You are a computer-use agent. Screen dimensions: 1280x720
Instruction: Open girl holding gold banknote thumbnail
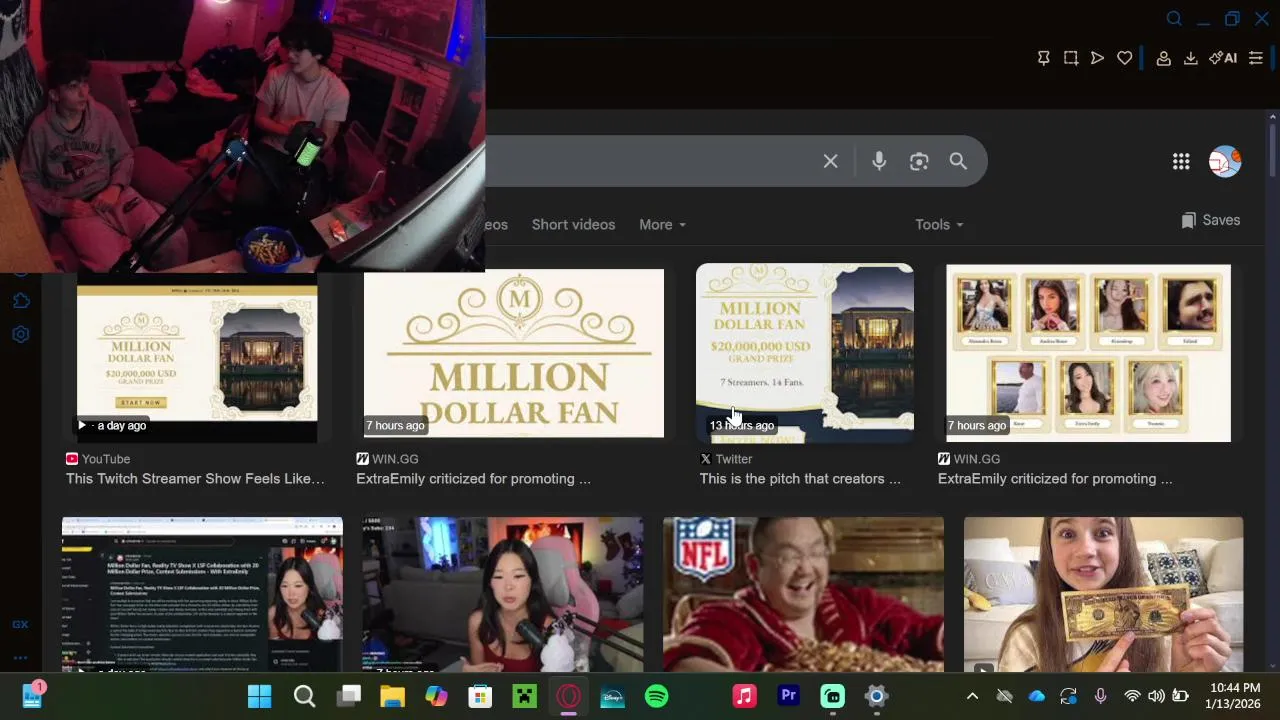tap(1103, 594)
